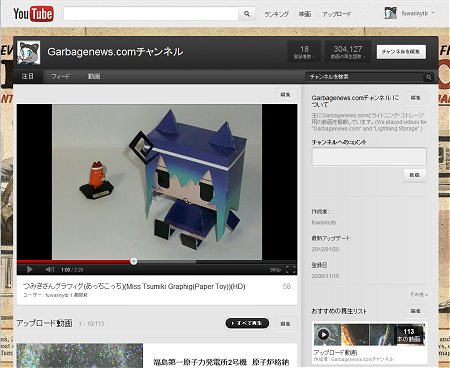Mute the video with the speaker icon
This screenshot has height=368, width=450.
pyautogui.click(x=50, y=269)
